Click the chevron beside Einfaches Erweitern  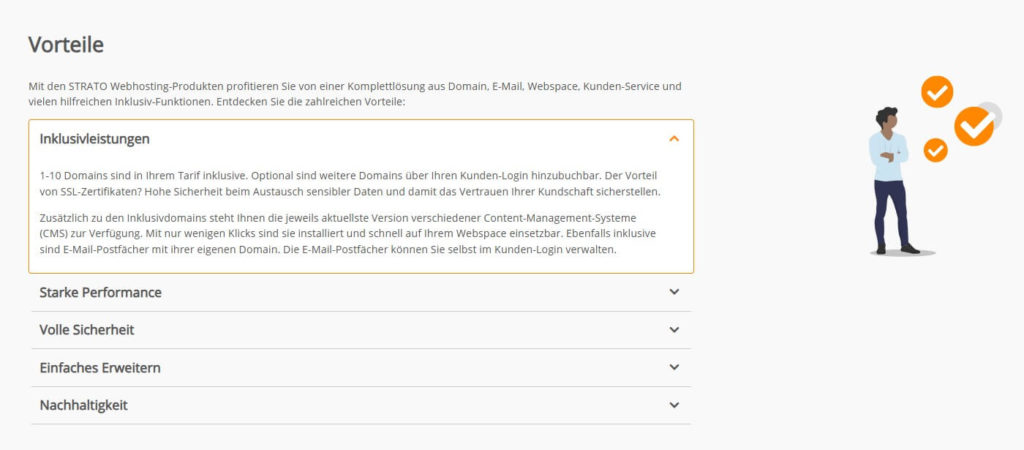[674, 367]
